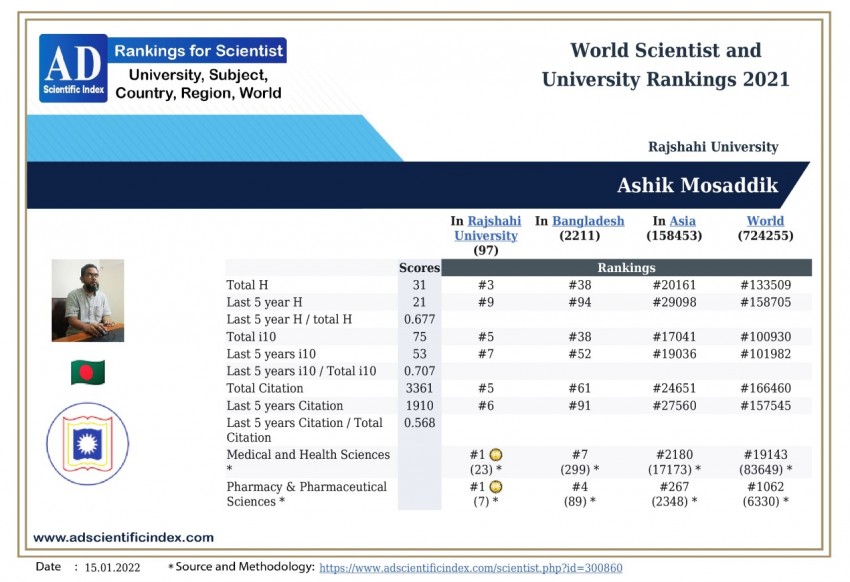Screen dimensions: 850x582
Task: Select the dark Rankings table header bar
Action: click(x=626, y=268)
